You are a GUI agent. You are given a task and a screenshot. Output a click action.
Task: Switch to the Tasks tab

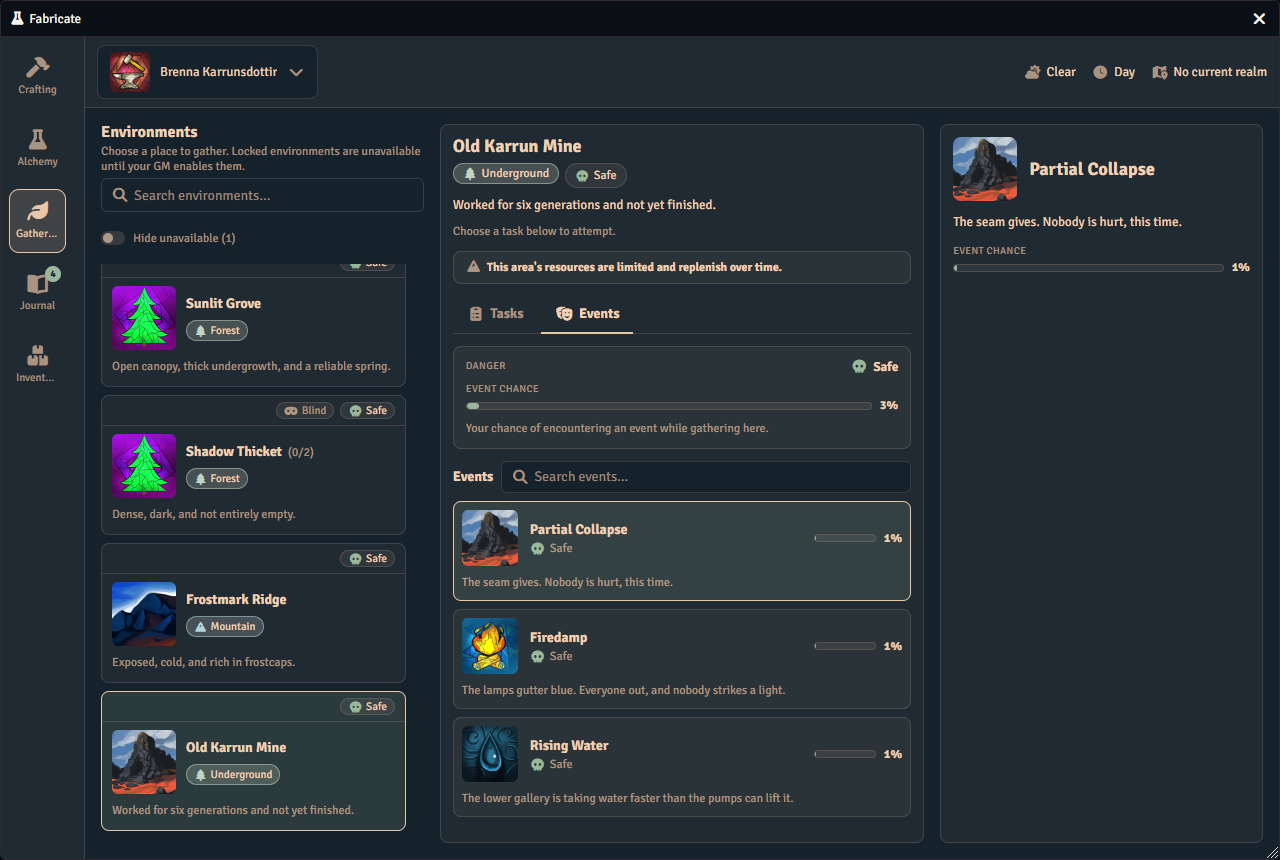click(x=496, y=313)
